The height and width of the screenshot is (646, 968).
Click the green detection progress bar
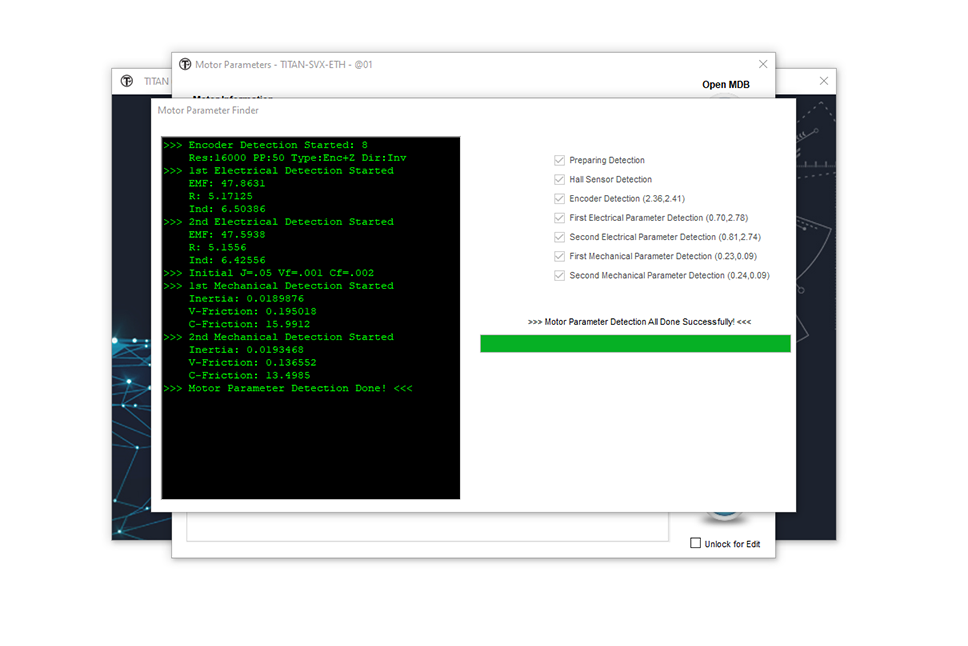pos(635,344)
